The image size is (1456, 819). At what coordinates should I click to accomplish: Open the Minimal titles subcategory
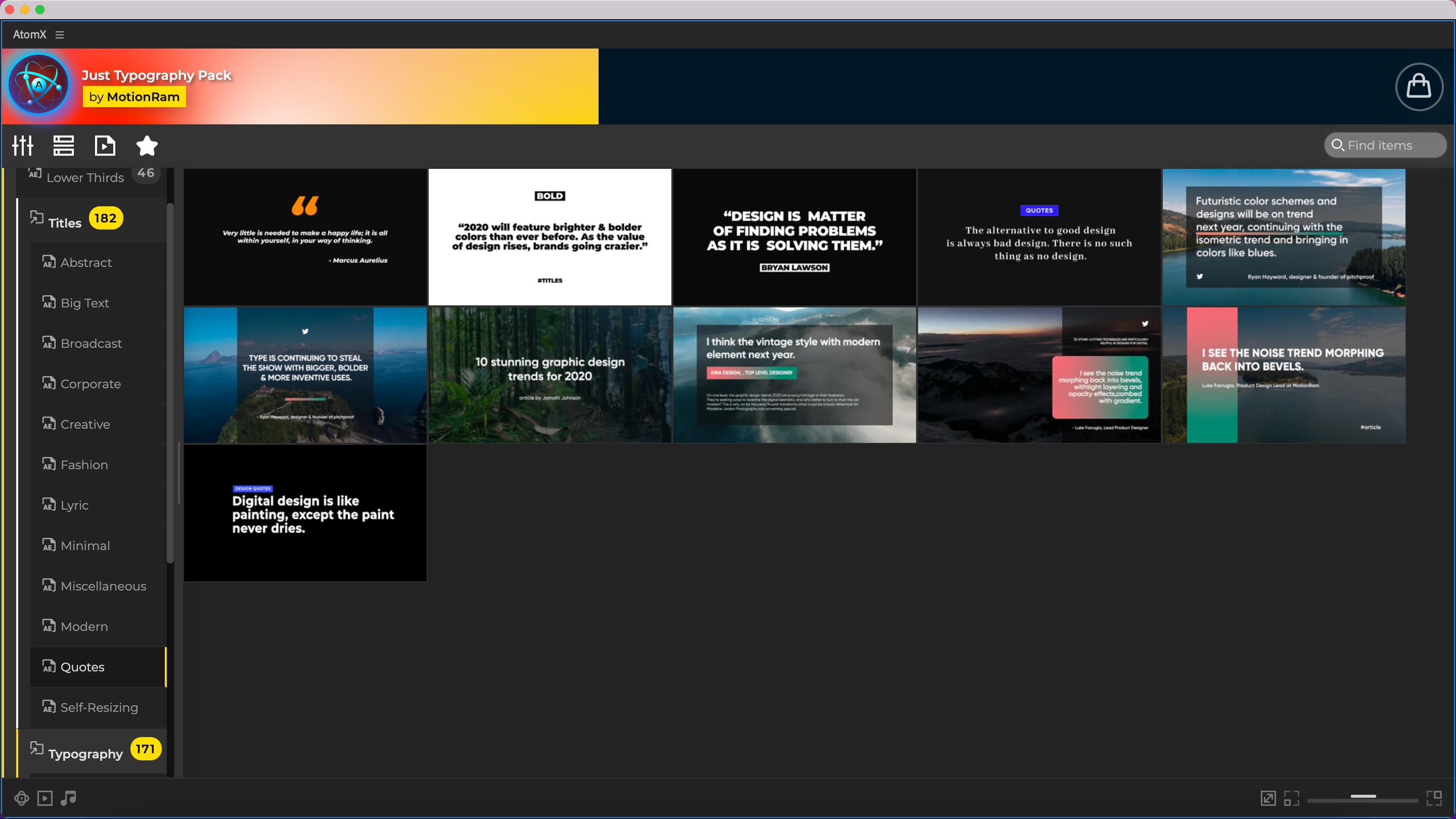(x=85, y=545)
